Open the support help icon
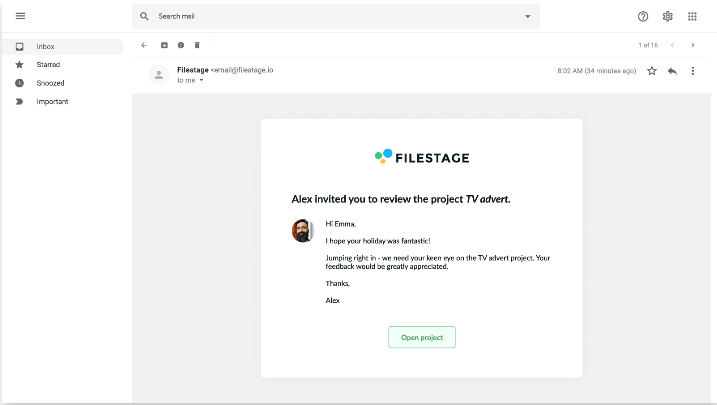 tap(643, 16)
